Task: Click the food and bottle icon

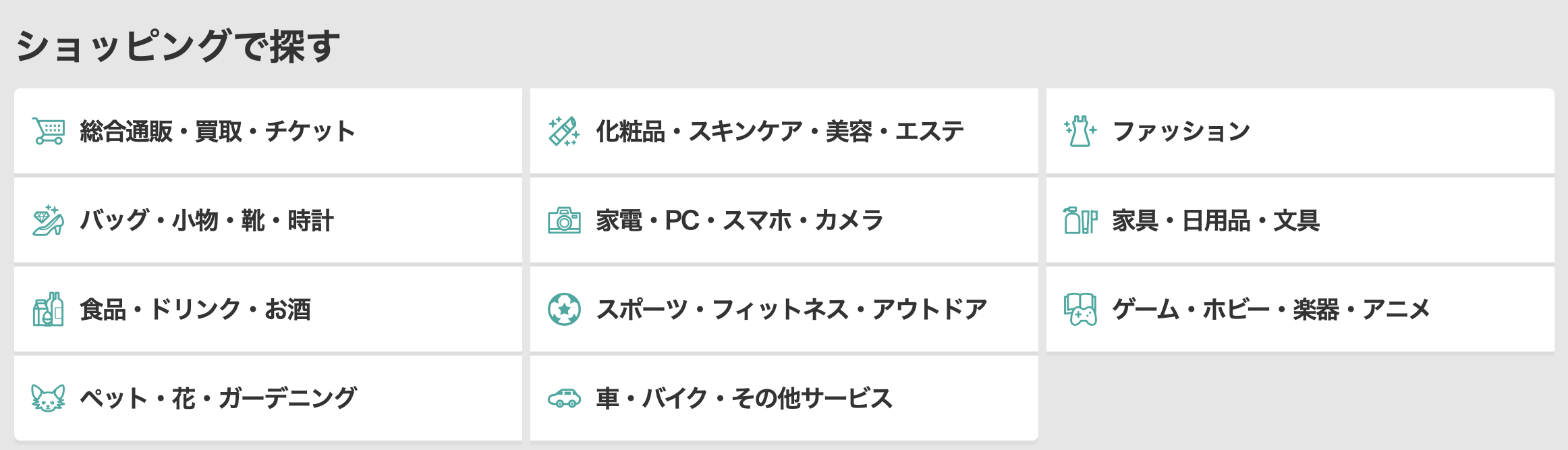Action: 49,309
